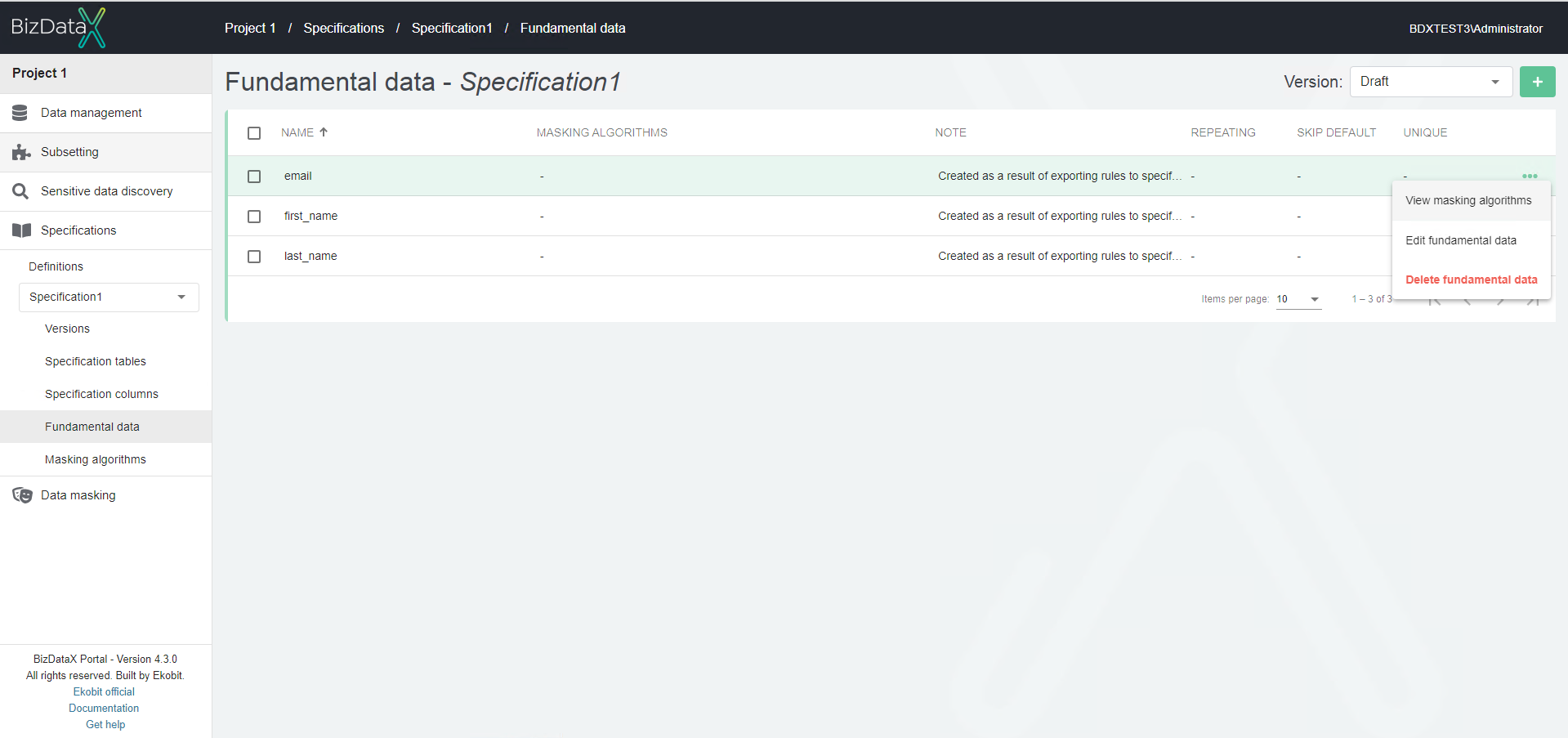Click the note text in first_name row
This screenshot has height=738, width=1568.
coord(1060,216)
